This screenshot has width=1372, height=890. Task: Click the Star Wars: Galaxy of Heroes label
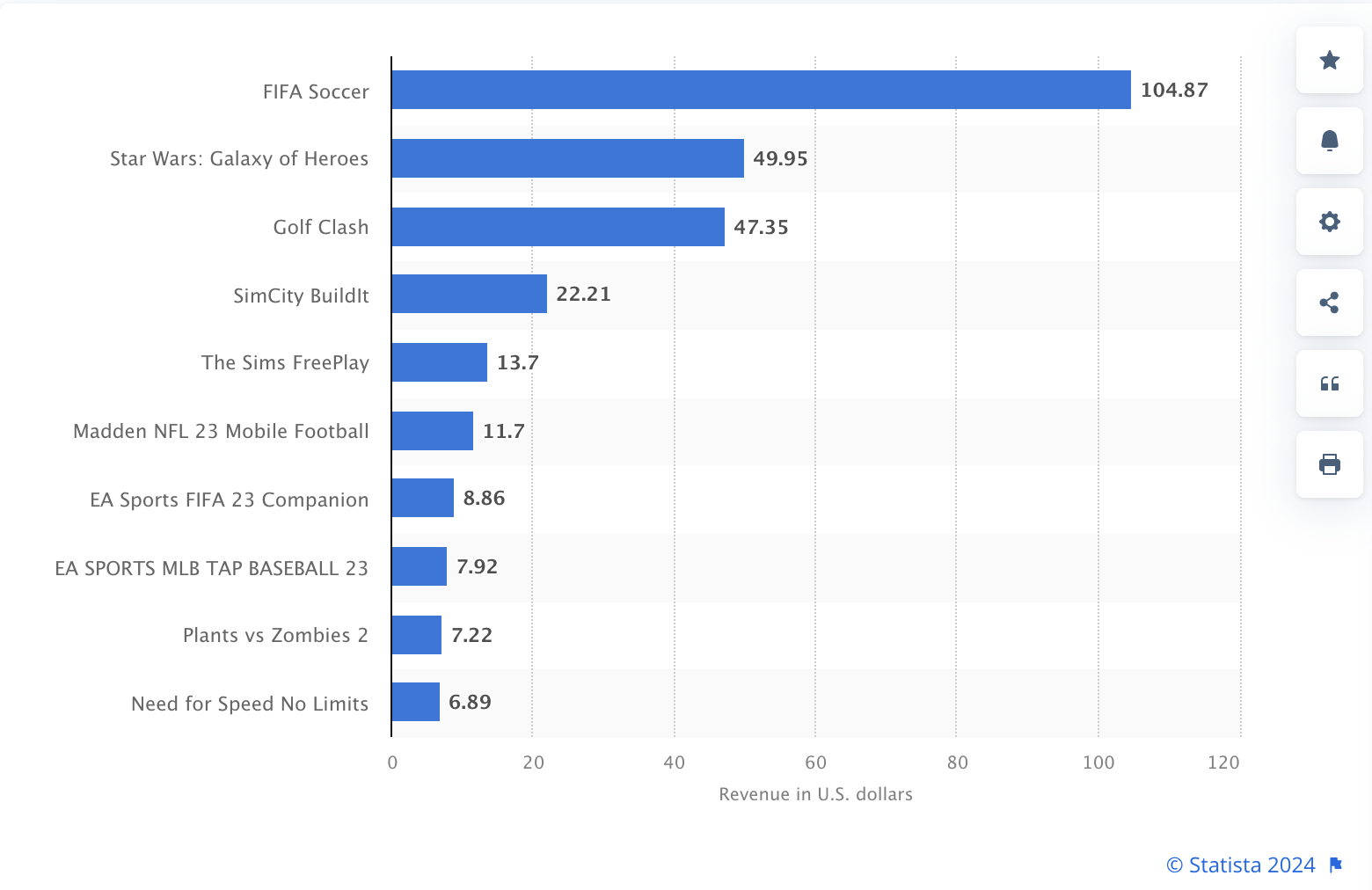point(238,158)
